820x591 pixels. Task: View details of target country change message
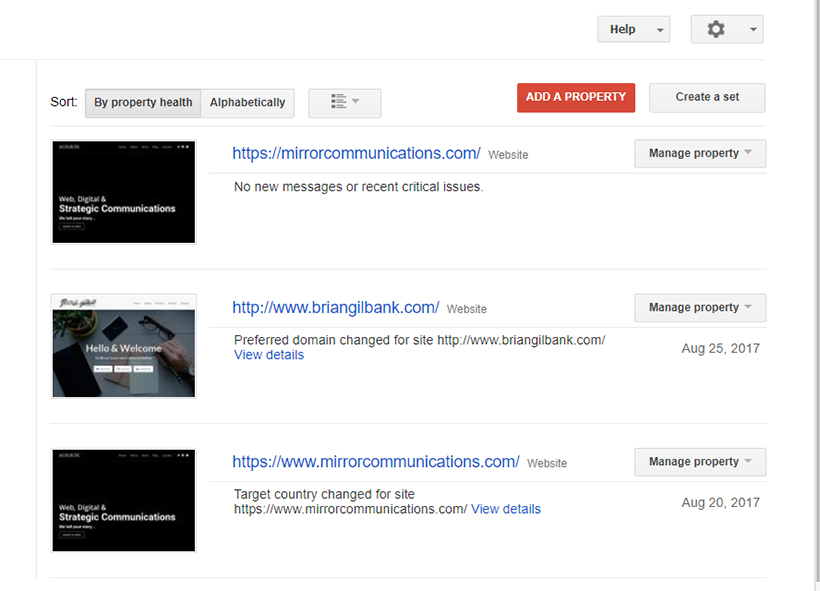506,509
